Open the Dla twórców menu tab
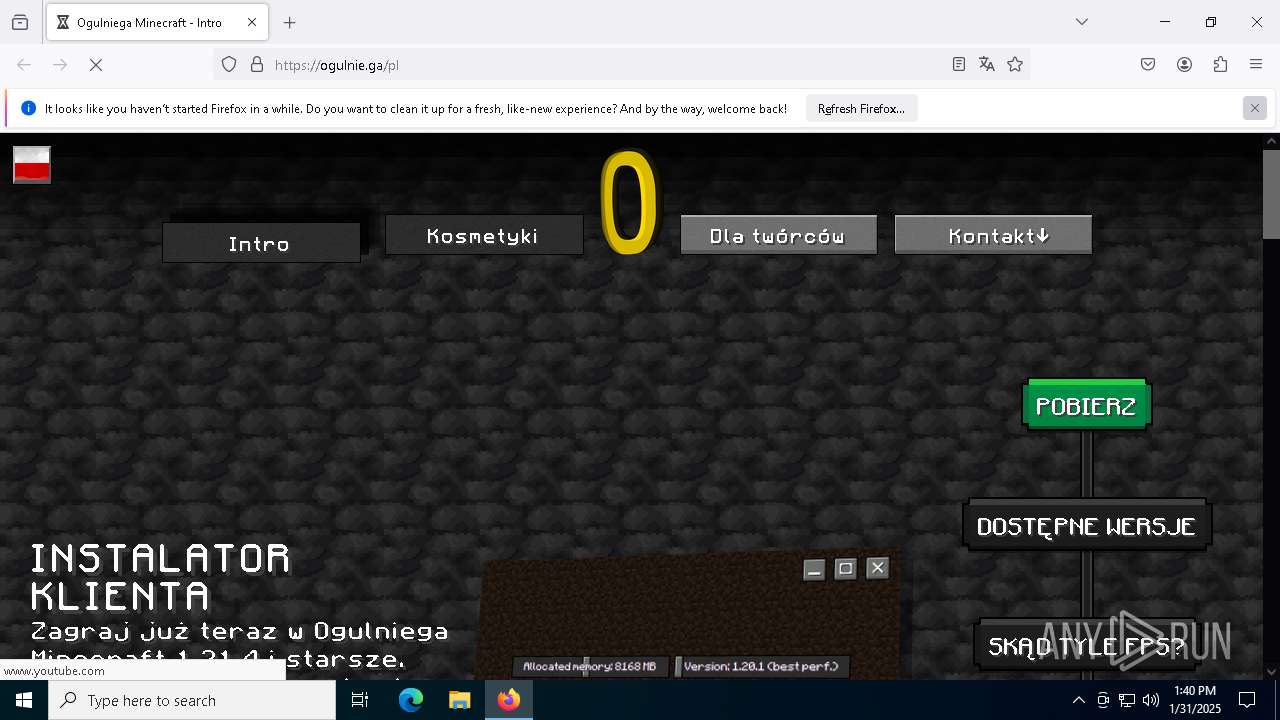 (778, 235)
